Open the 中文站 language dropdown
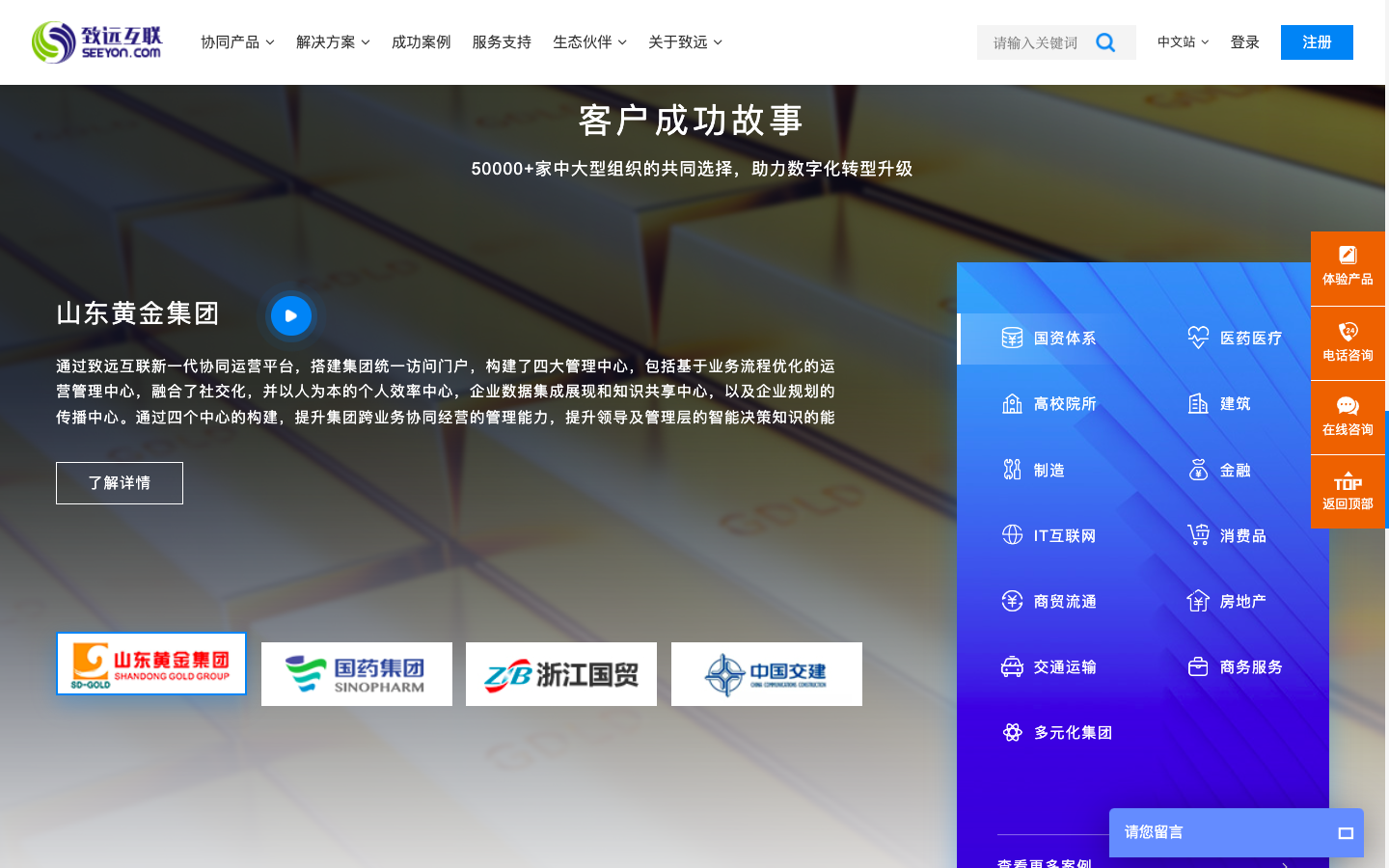The width and height of the screenshot is (1389, 868). tap(1183, 42)
